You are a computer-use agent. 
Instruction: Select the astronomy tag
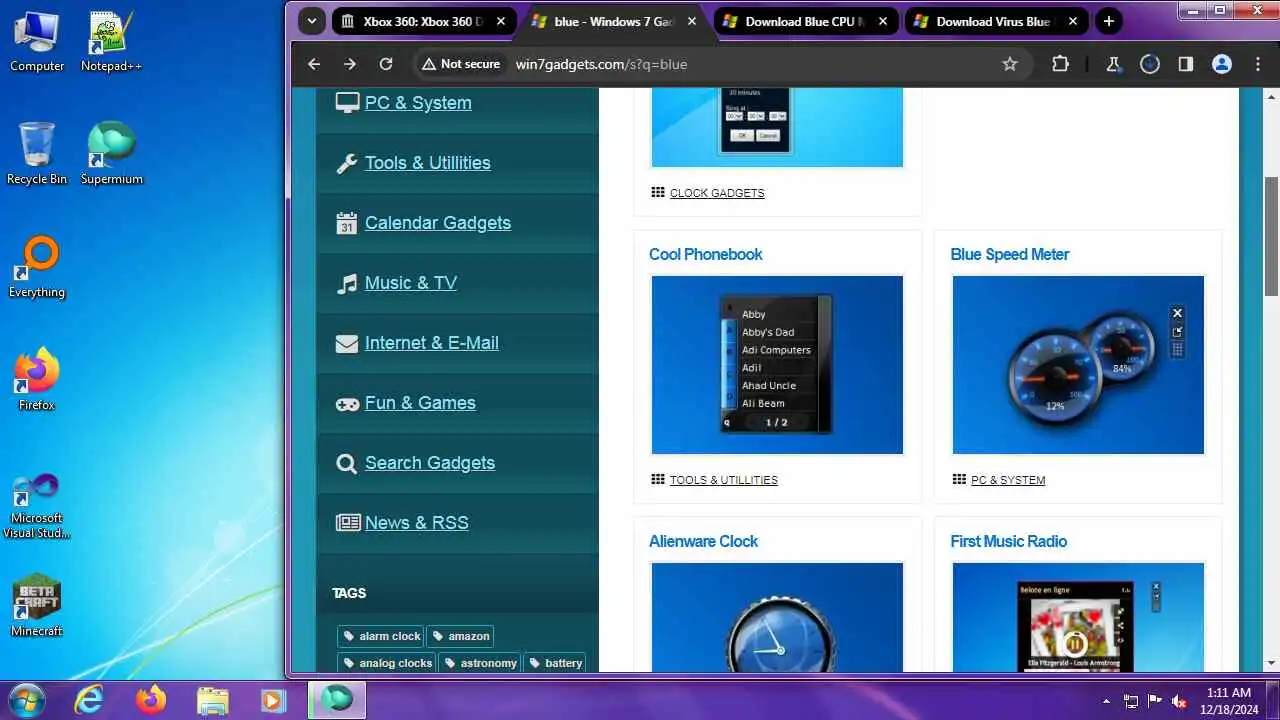click(480, 663)
